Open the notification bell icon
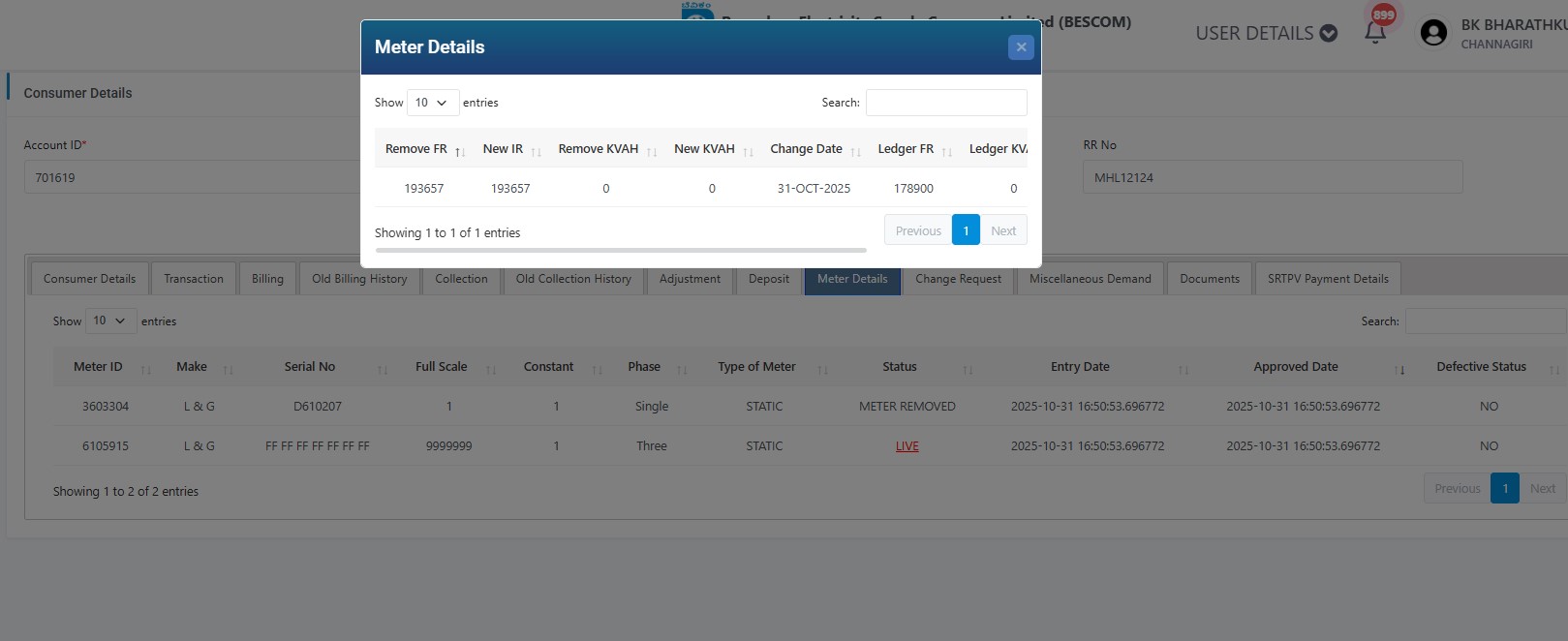This screenshot has width=1568, height=641. click(x=1375, y=32)
